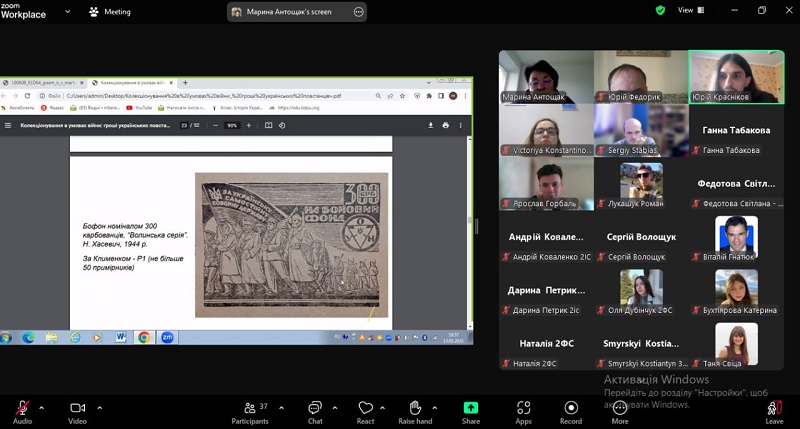This screenshot has width=800, height=429.
Task: Select Юрій Федорик video tile
Action: [x=641, y=77]
